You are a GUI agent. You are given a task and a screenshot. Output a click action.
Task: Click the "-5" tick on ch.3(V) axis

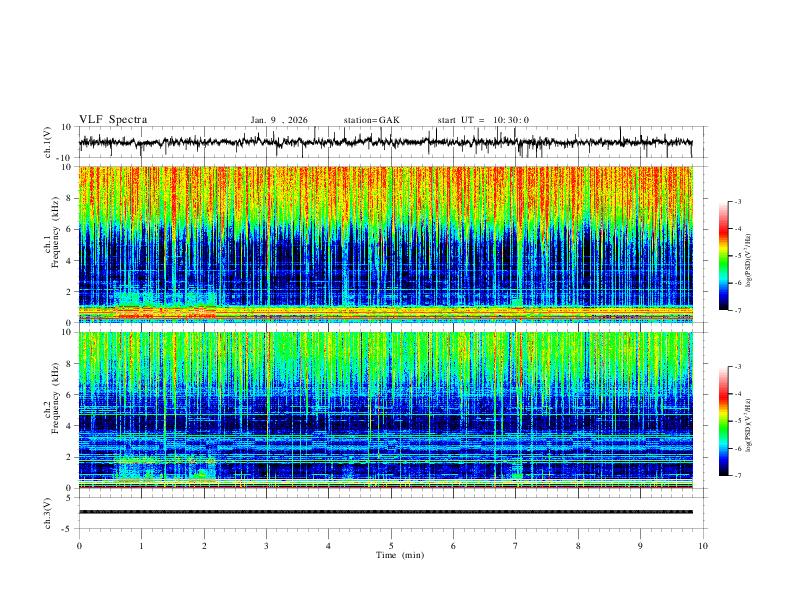pyautogui.click(x=67, y=529)
